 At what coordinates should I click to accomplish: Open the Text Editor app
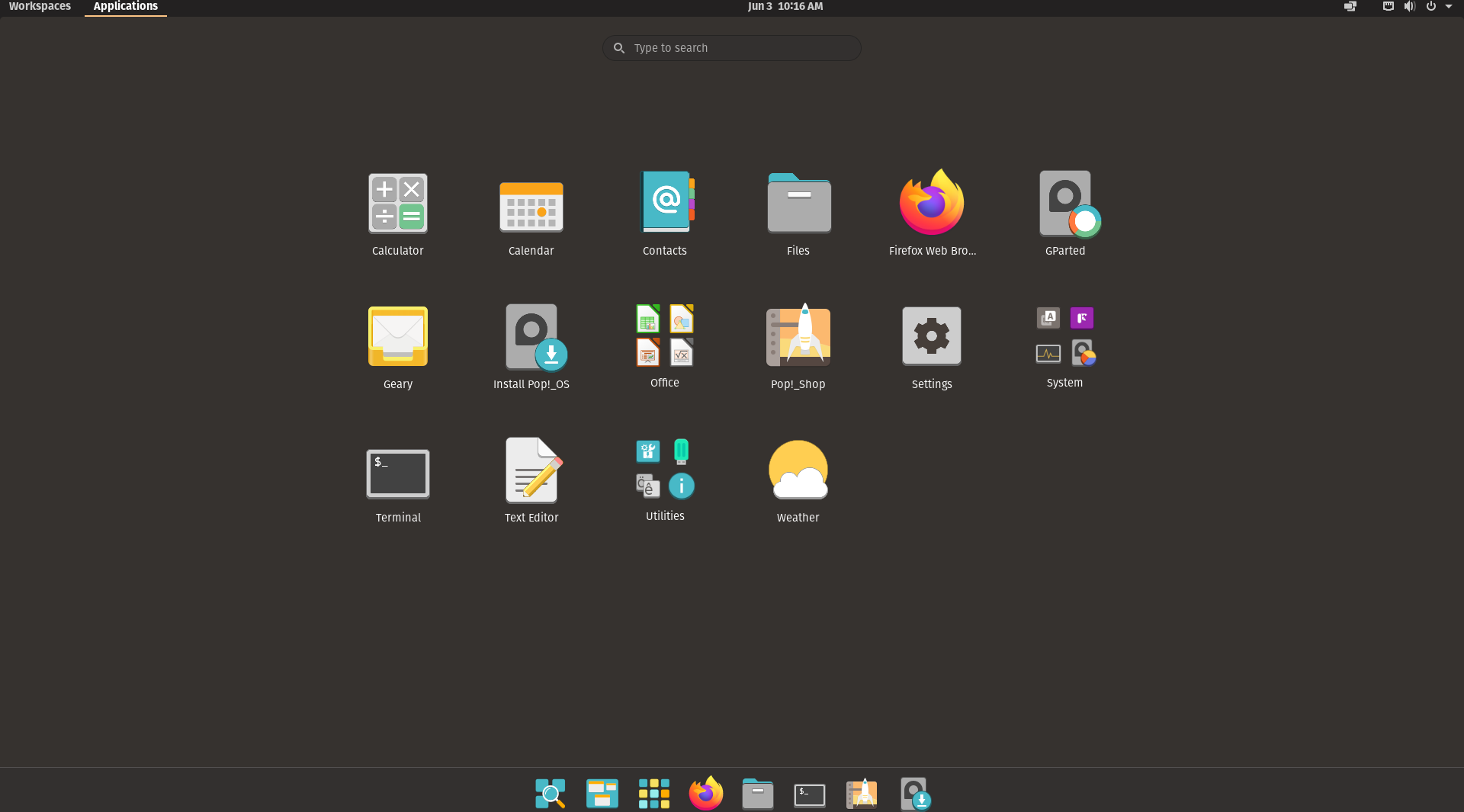tap(534, 470)
